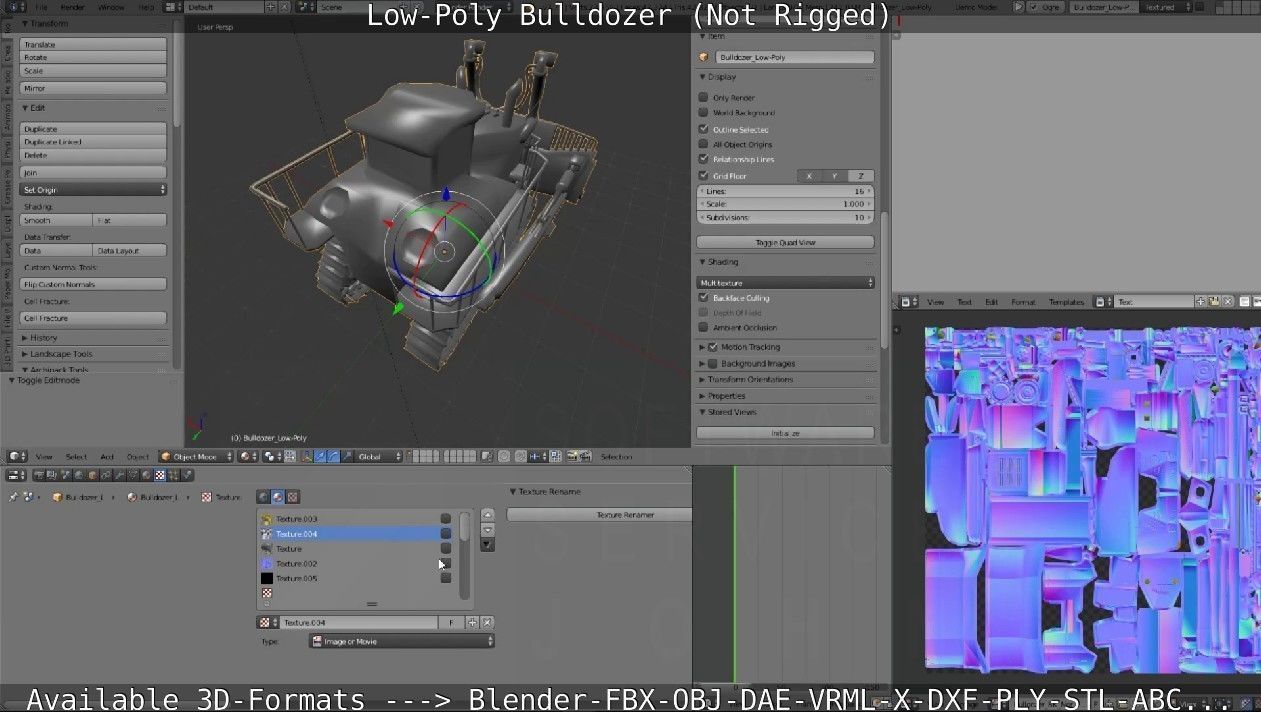This screenshot has height=712, width=1261.
Task: Select the Texture properties tab icon
Action: 161,475
